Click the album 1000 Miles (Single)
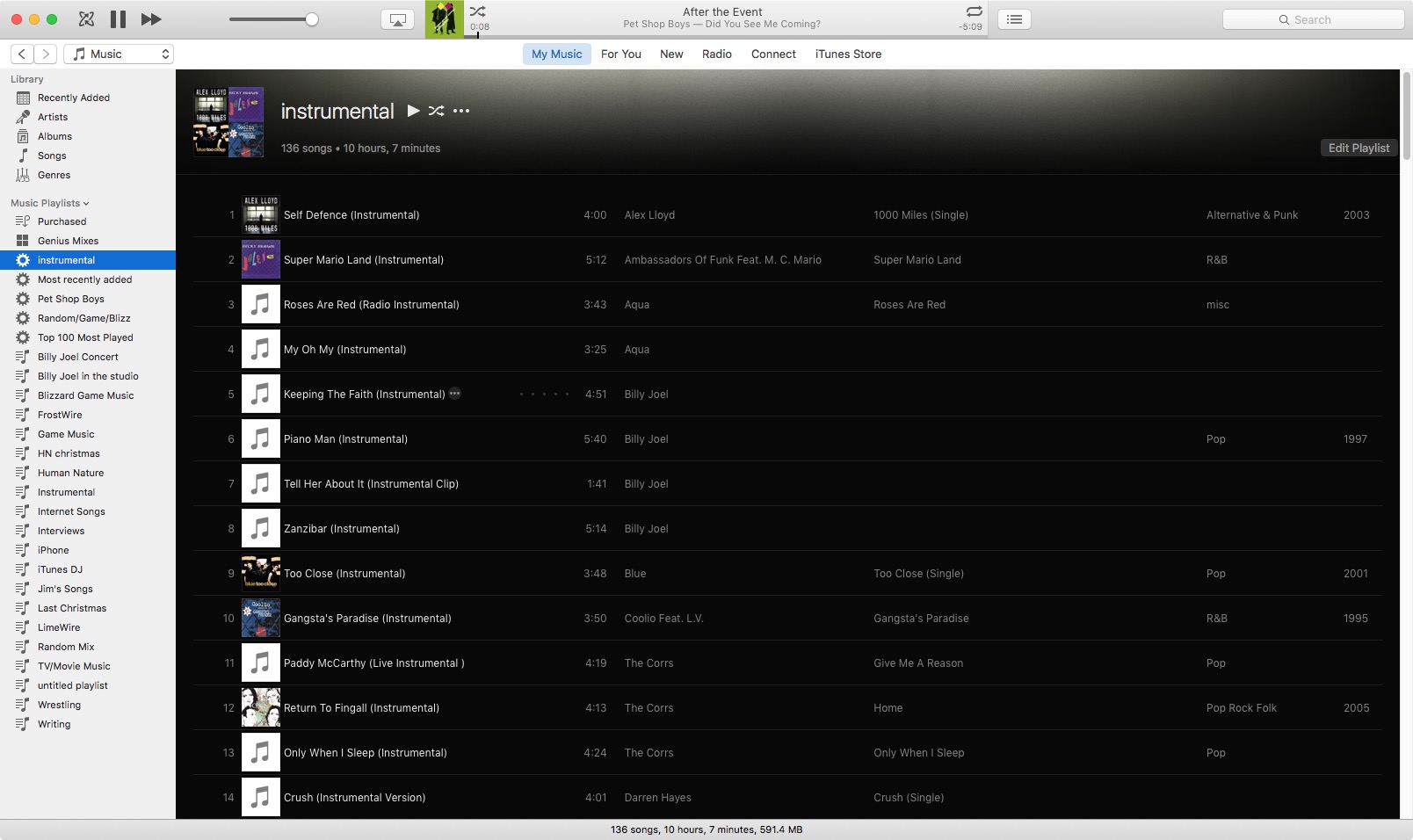 [x=921, y=214]
